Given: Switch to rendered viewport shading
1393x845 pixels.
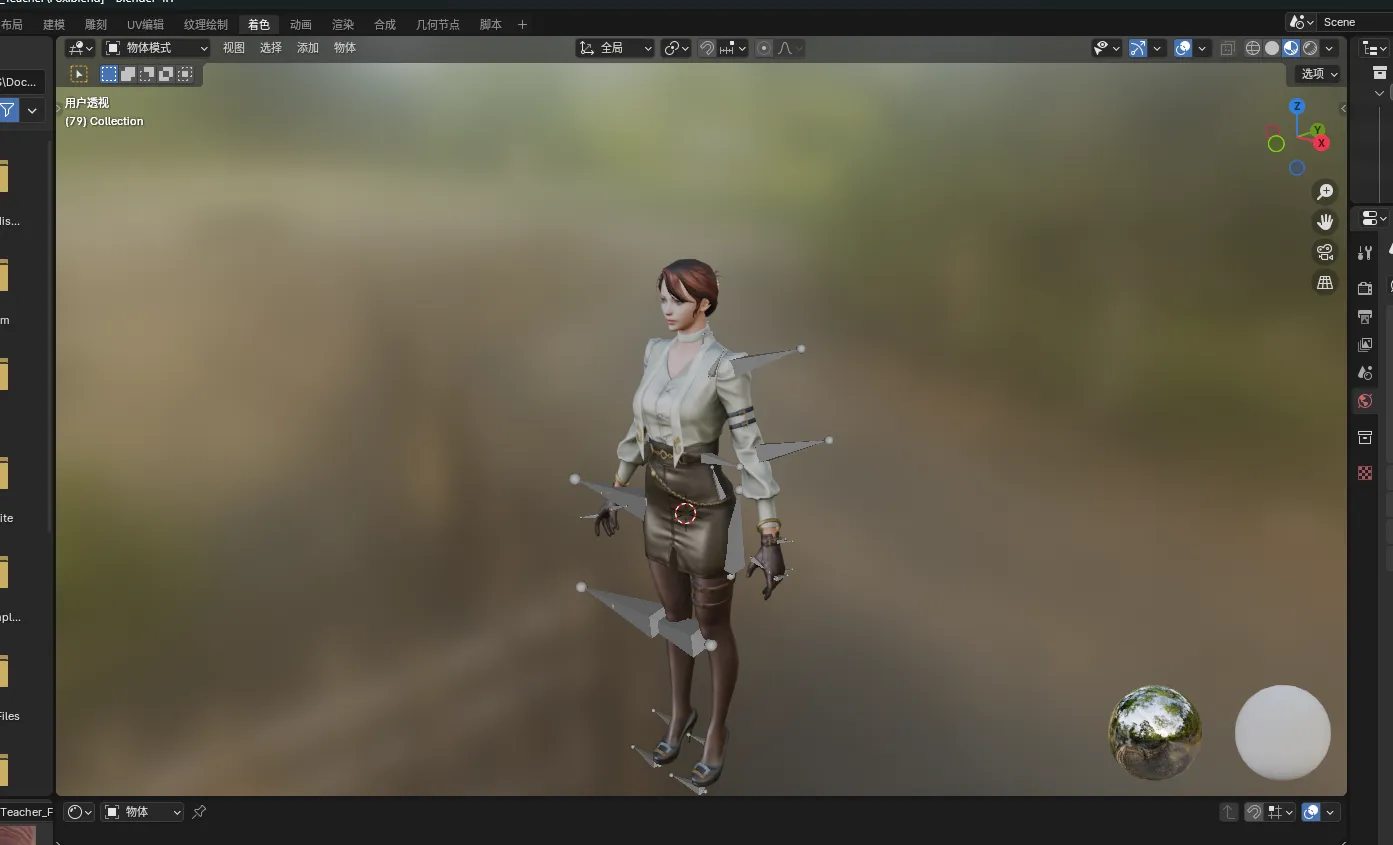Looking at the screenshot, I should tap(1310, 48).
